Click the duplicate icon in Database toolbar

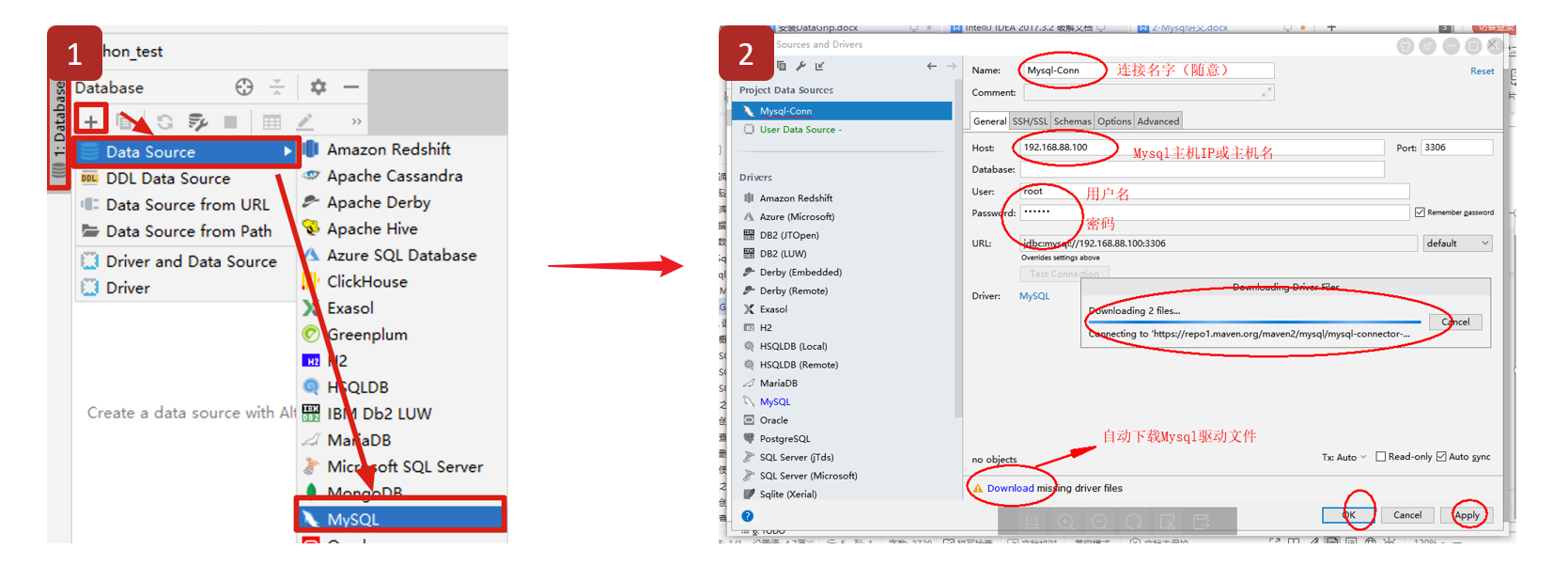pyautogui.click(x=124, y=122)
